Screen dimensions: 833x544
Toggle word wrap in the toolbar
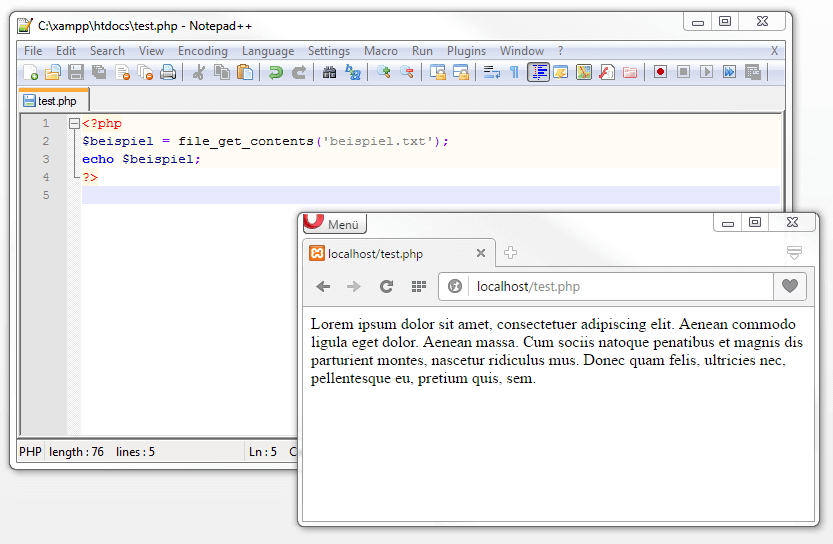tap(491, 72)
